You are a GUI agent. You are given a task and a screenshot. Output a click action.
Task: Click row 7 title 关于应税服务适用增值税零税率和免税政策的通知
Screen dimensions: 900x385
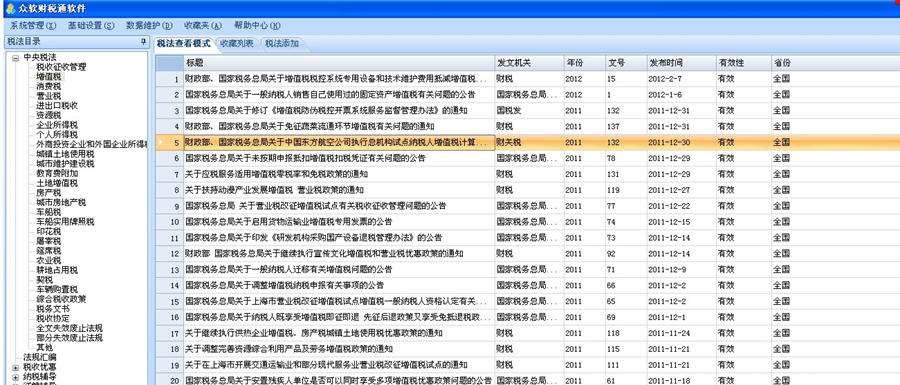339,174
